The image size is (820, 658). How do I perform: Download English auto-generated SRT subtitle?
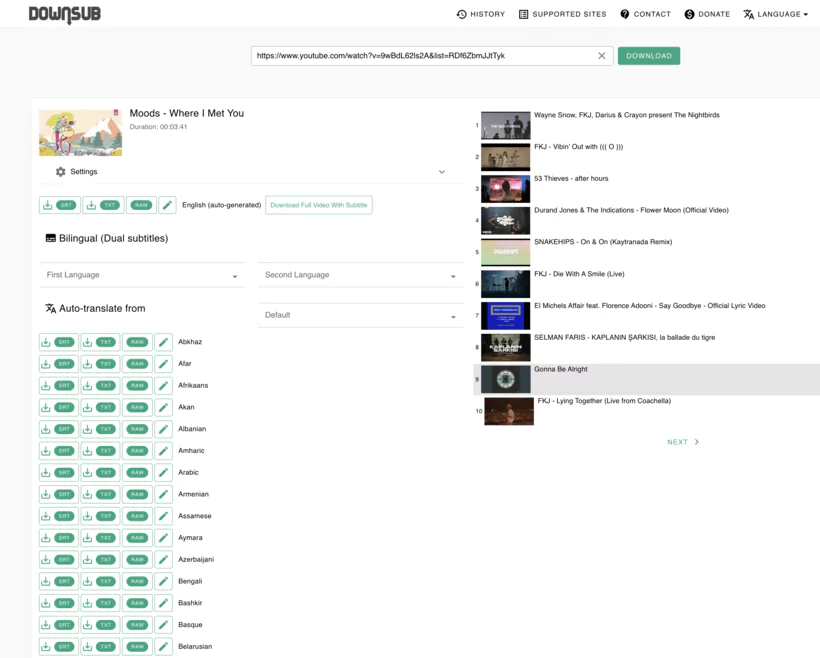60,205
